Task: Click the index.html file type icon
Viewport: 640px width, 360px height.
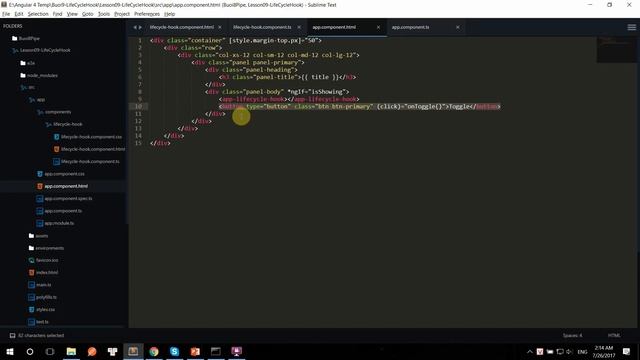Action: point(31,273)
